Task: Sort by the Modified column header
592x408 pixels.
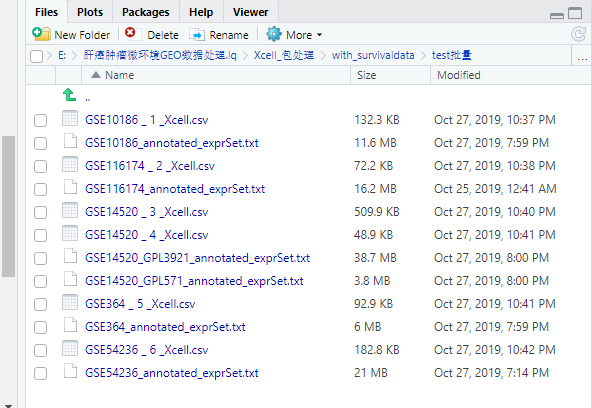Action: tap(459, 75)
